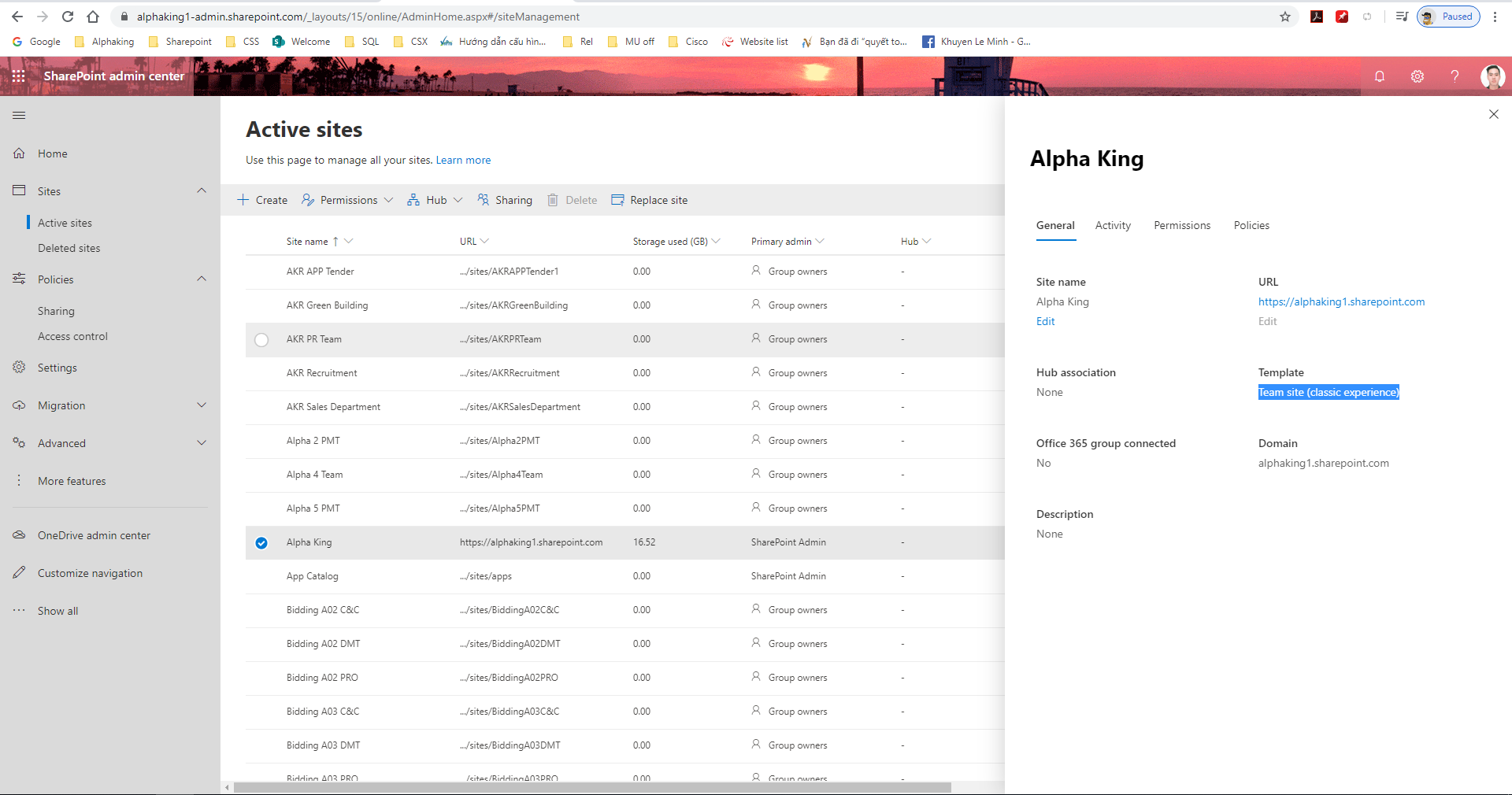
Task: Open Storage used column filter
Action: click(x=716, y=241)
